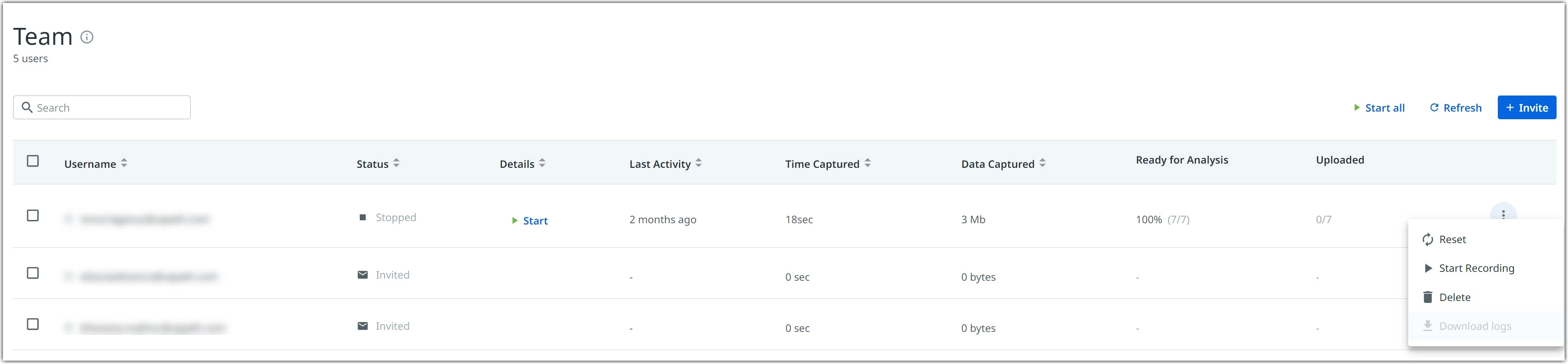Image resolution: width=1568 pixels, height=364 pixels.
Task: Click the envelope icon of the first Invited user
Action: tap(363, 274)
